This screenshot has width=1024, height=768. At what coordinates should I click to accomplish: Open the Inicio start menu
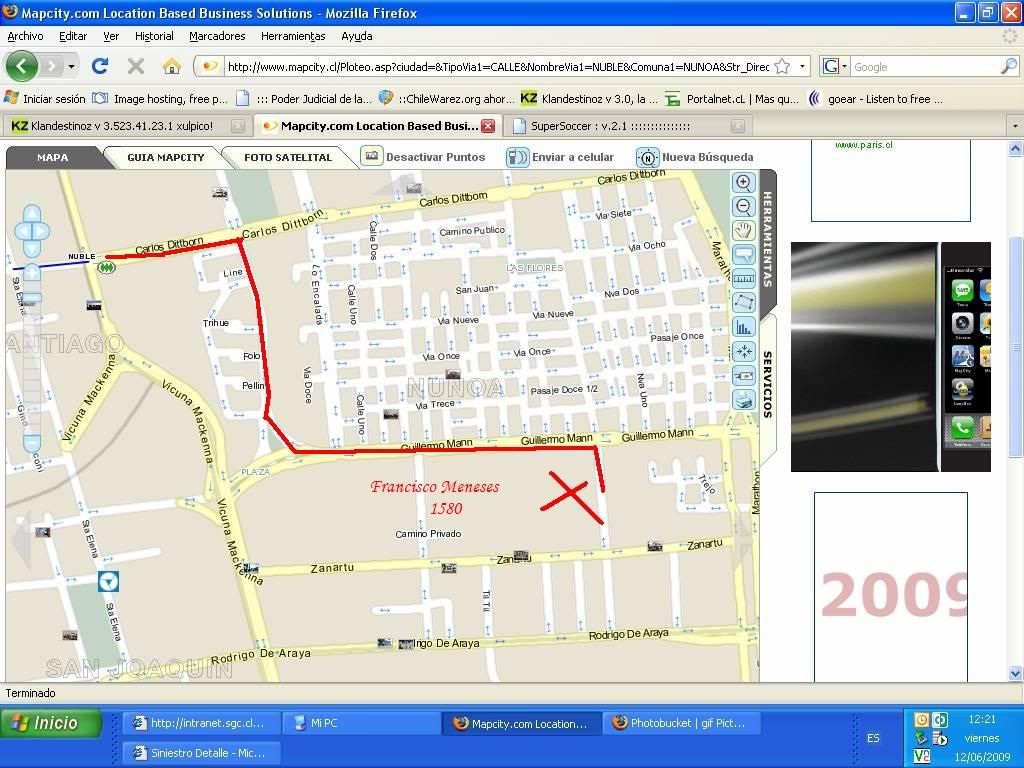point(51,723)
